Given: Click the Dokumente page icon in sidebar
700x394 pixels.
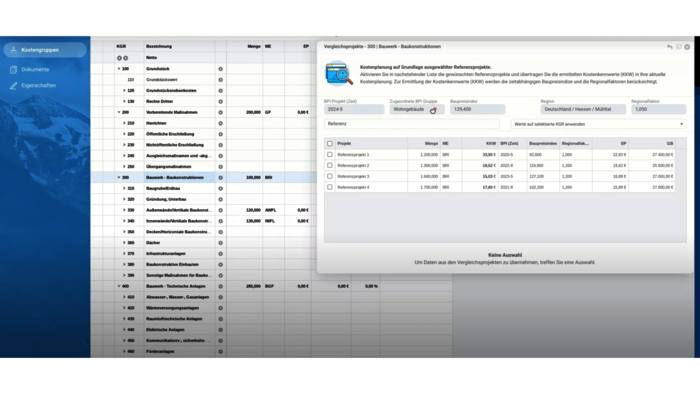Looking at the screenshot, I should (13, 70).
